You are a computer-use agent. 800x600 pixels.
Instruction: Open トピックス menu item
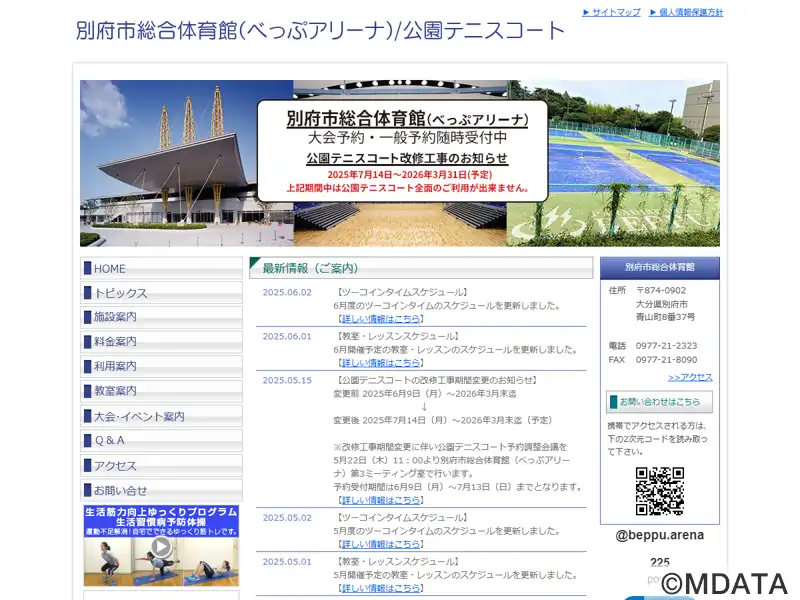pos(161,293)
